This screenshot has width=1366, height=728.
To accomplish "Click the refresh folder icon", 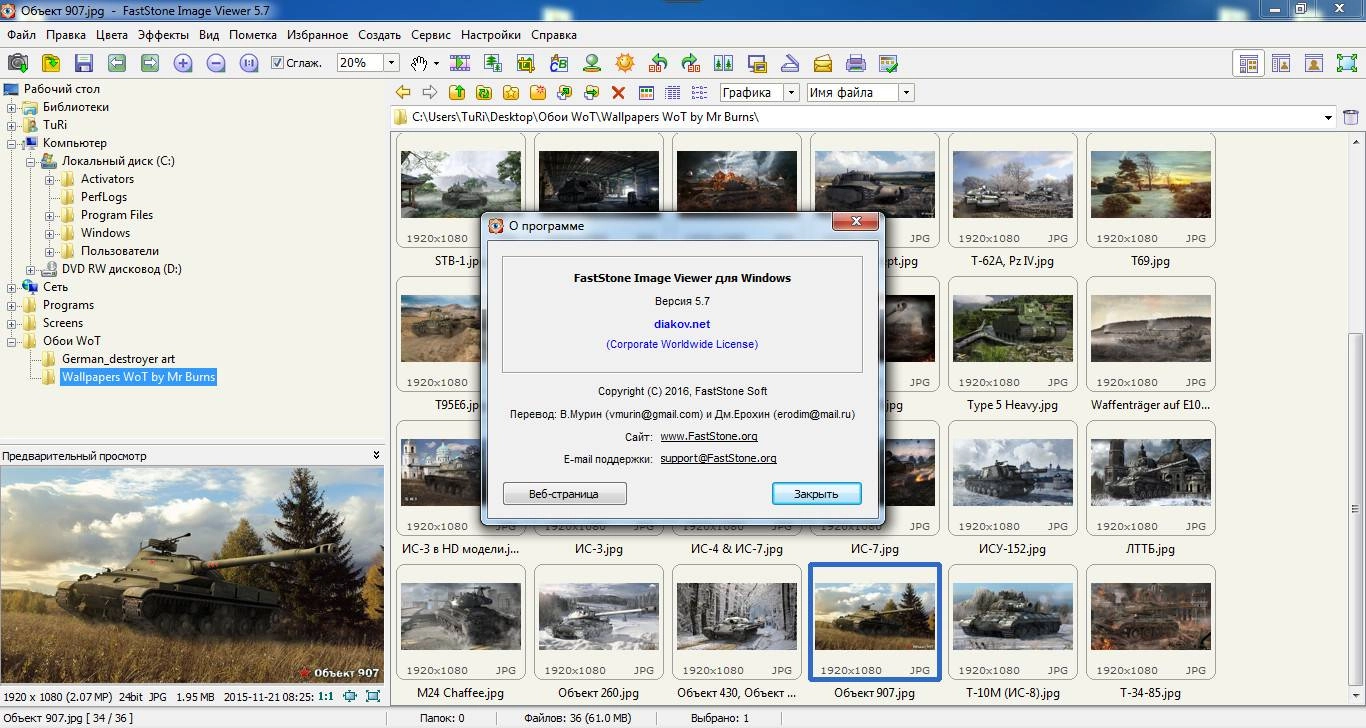I will (x=484, y=93).
